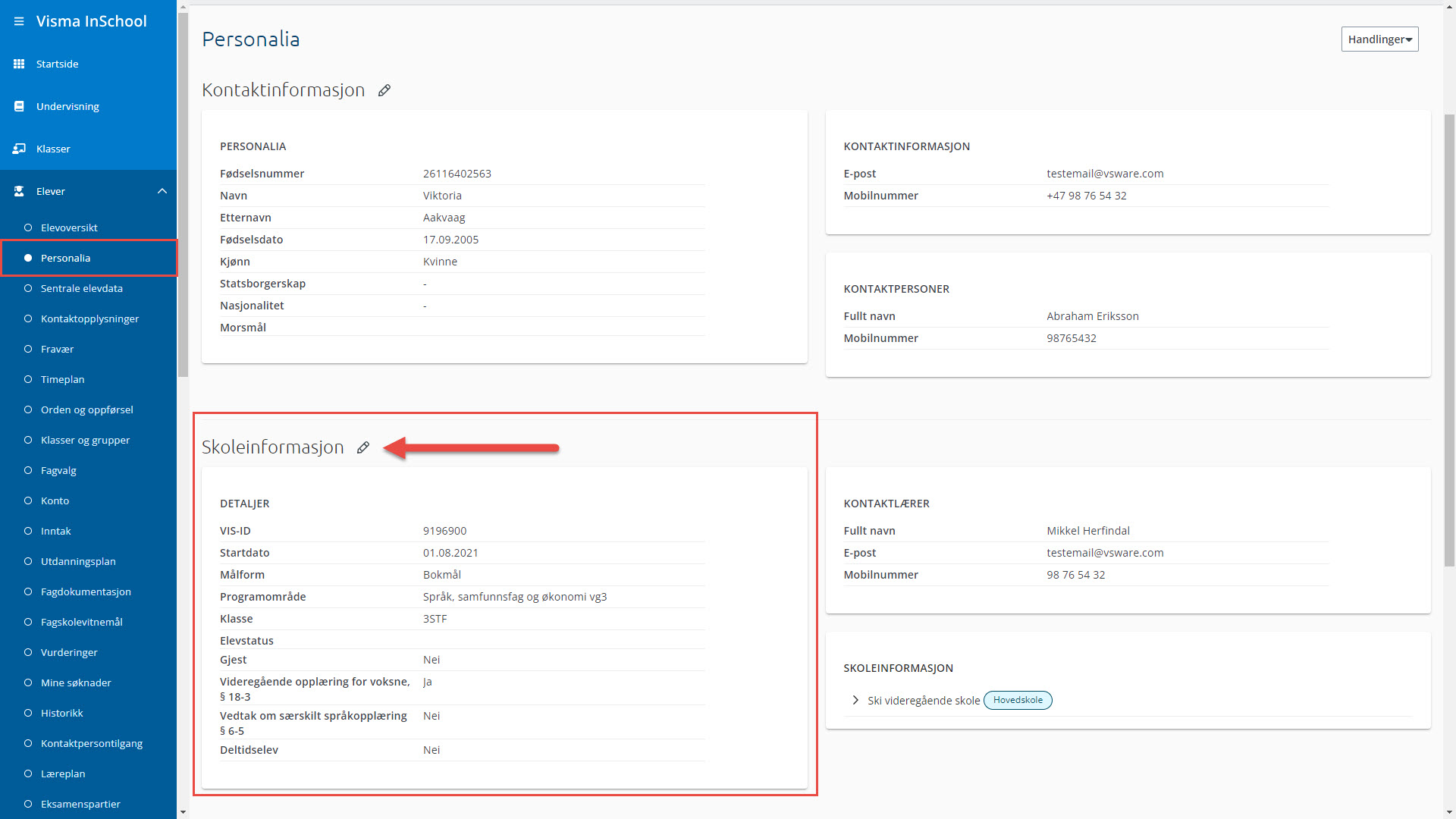Open the Handlinger dropdown
The image size is (1456, 819).
1379,39
